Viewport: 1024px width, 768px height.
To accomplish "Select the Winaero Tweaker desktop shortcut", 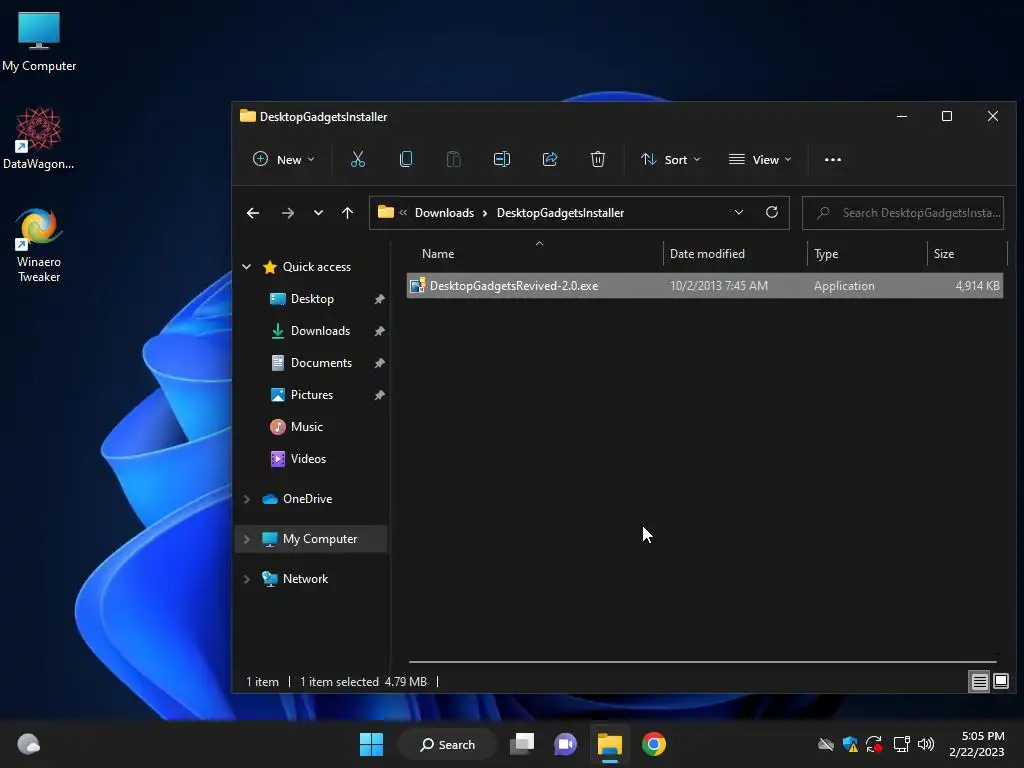I will tap(39, 245).
